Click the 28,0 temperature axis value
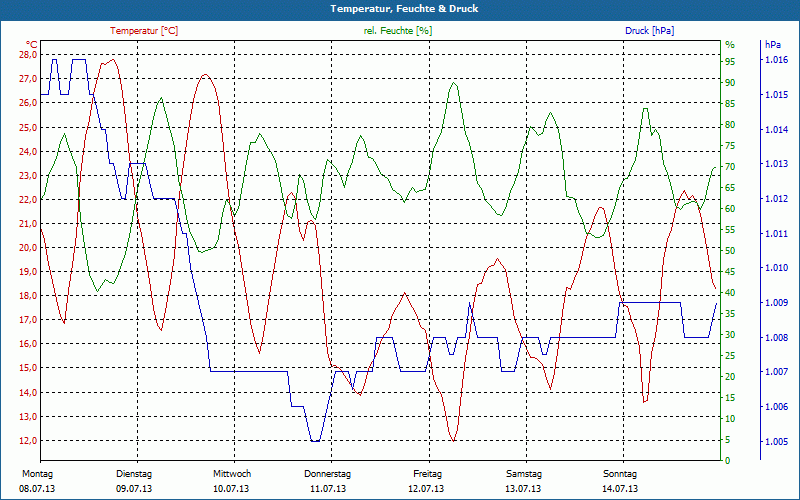Screen dimensions: 800x500 [x=28, y=55]
